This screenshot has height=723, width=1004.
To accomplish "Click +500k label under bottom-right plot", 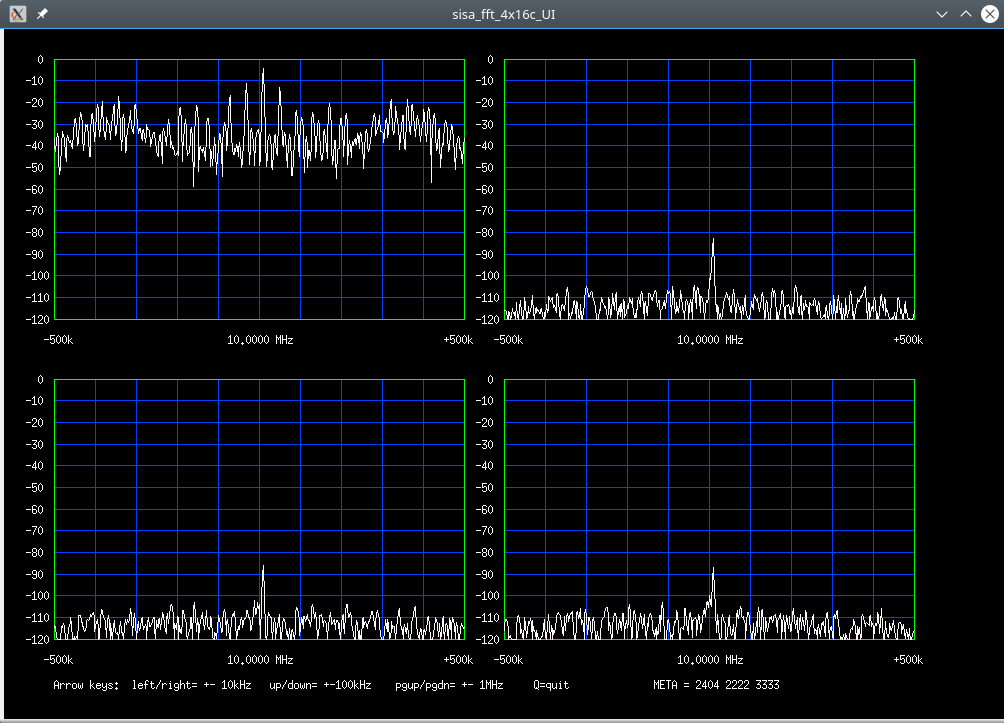I will tap(907, 660).
